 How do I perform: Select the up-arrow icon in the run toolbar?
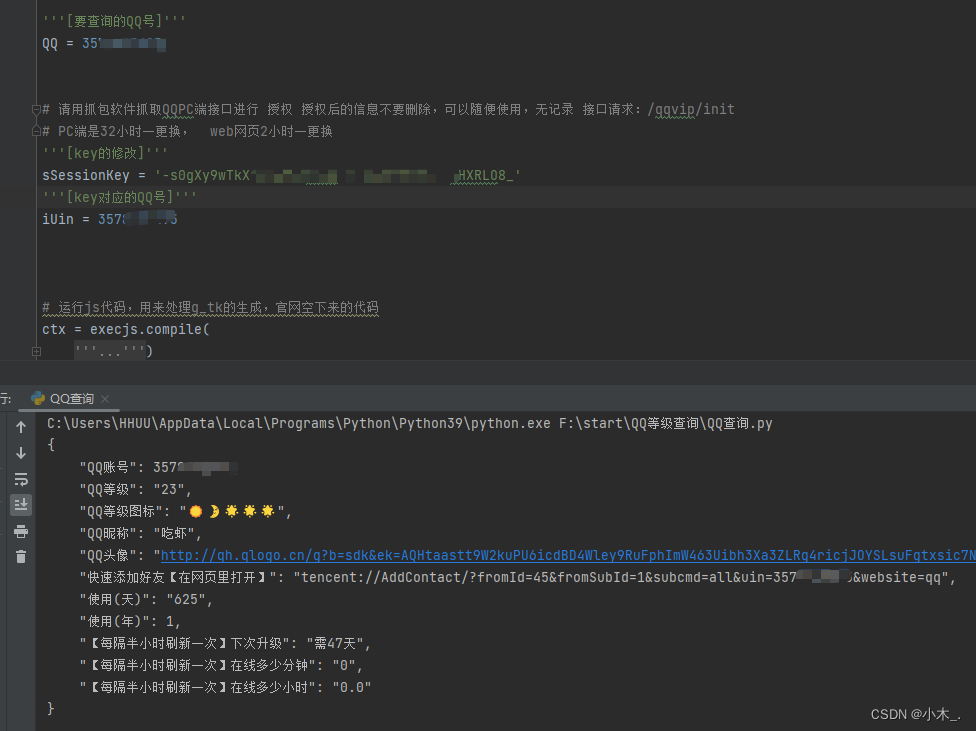[x=21, y=427]
